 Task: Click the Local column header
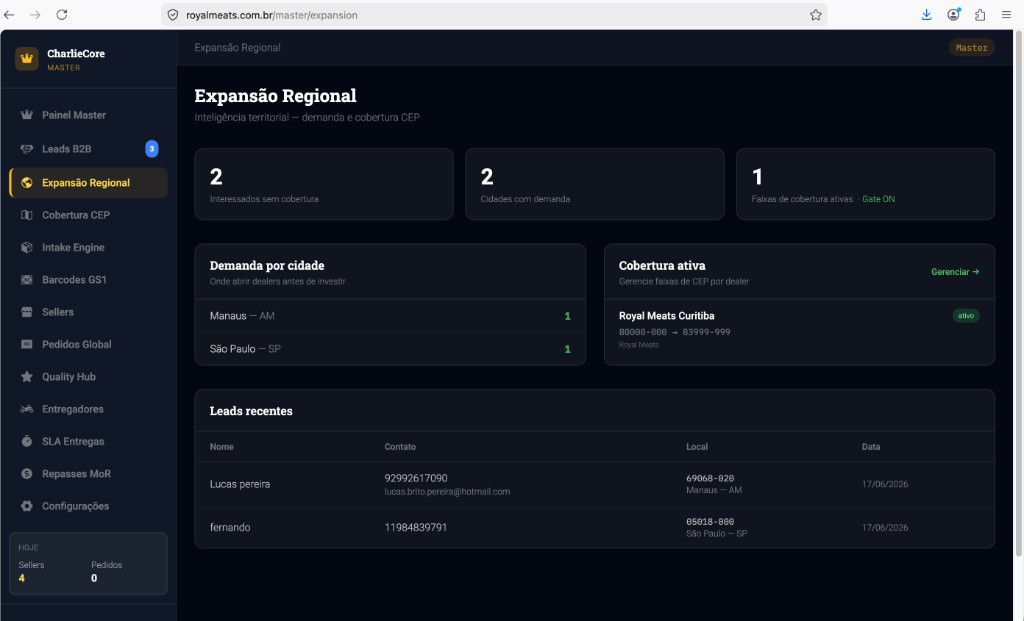697,447
